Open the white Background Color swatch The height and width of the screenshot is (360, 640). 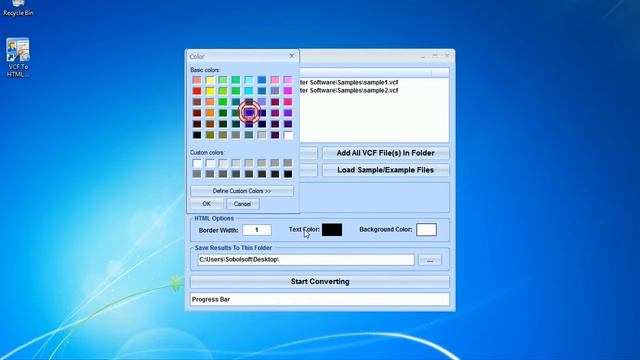pos(426,230)
